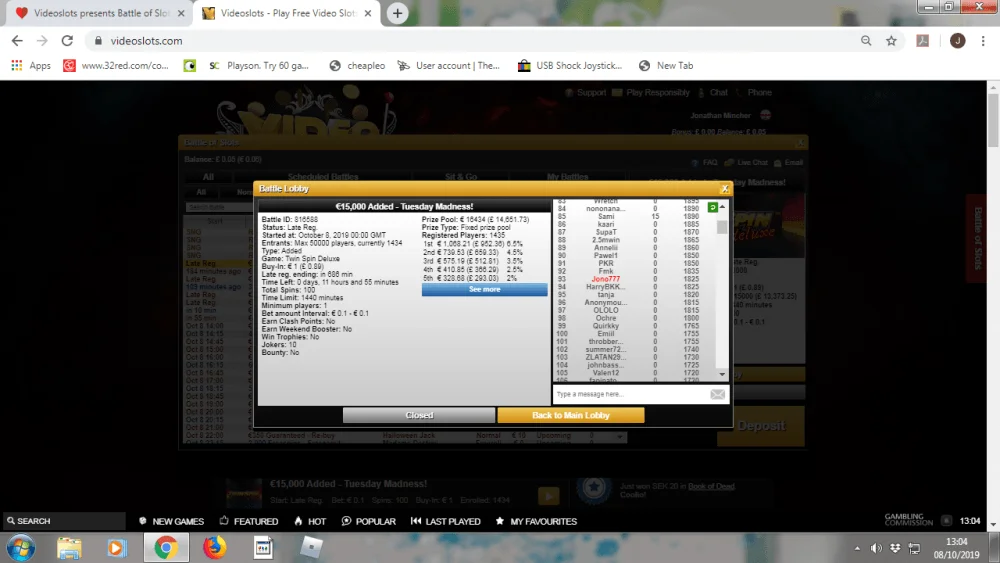Close the Videoslots presents Battle tab
Screen dimensions: 1000x563
[181, 13]
